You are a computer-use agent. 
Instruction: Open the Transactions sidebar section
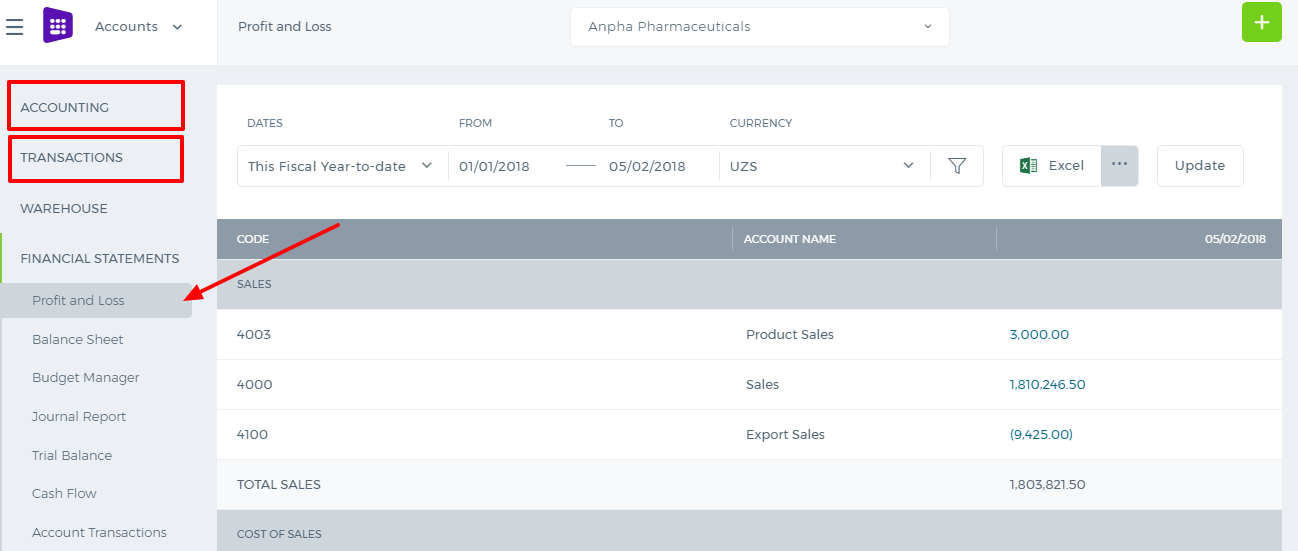tap(96, 158)
